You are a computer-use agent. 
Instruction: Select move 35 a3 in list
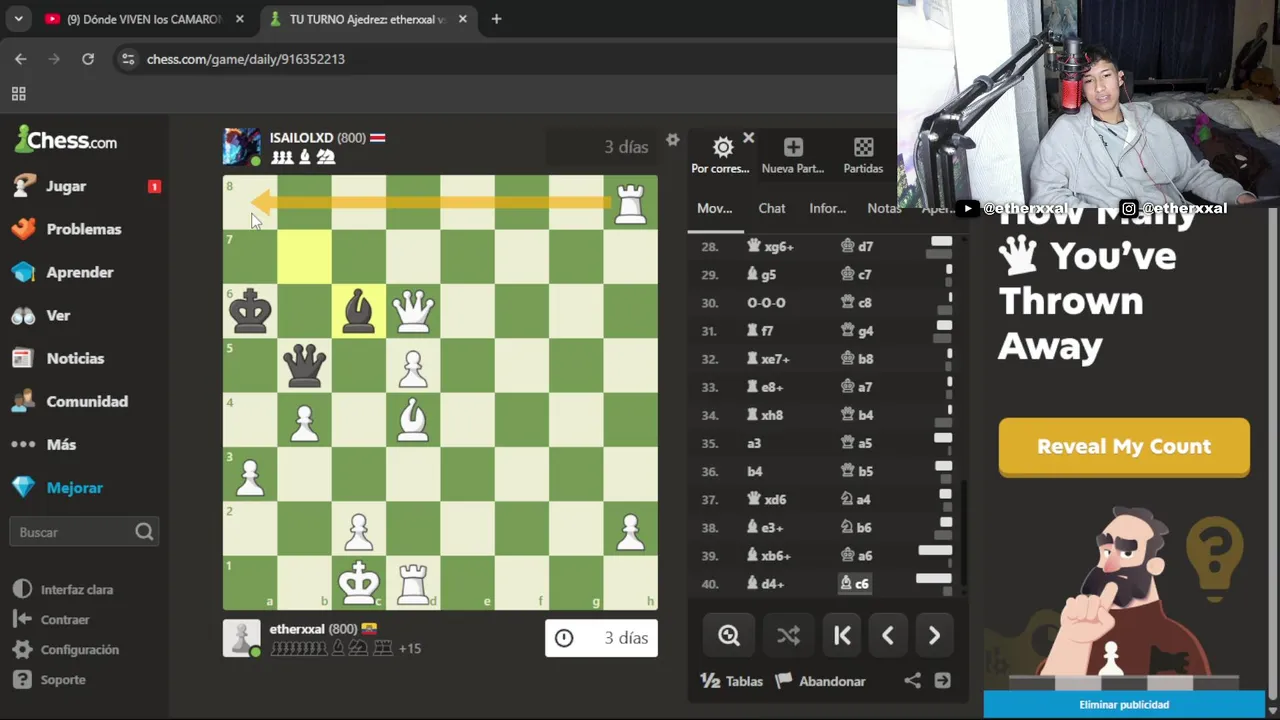click(754, 443)
